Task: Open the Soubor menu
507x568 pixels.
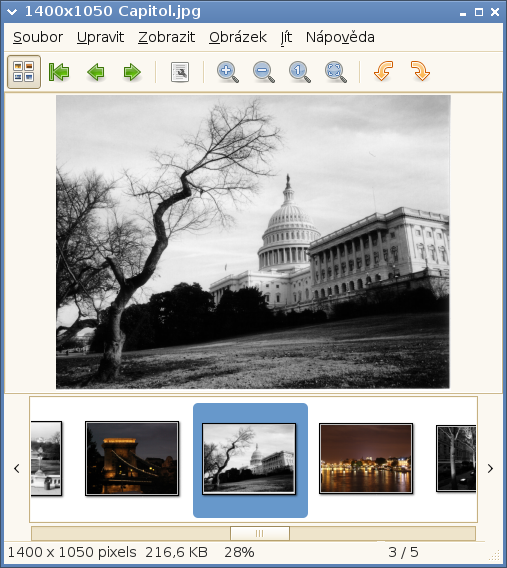Action: 38,37
